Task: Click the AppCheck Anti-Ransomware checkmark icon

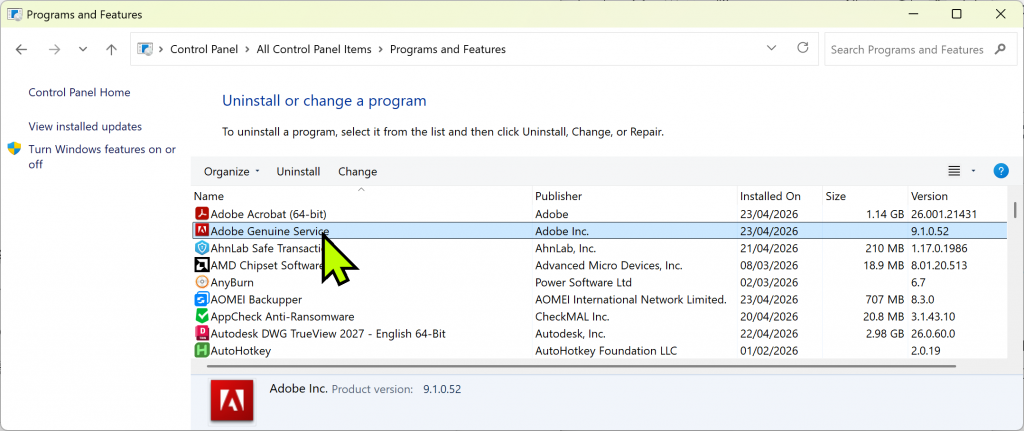Action: tap(202, 317)
